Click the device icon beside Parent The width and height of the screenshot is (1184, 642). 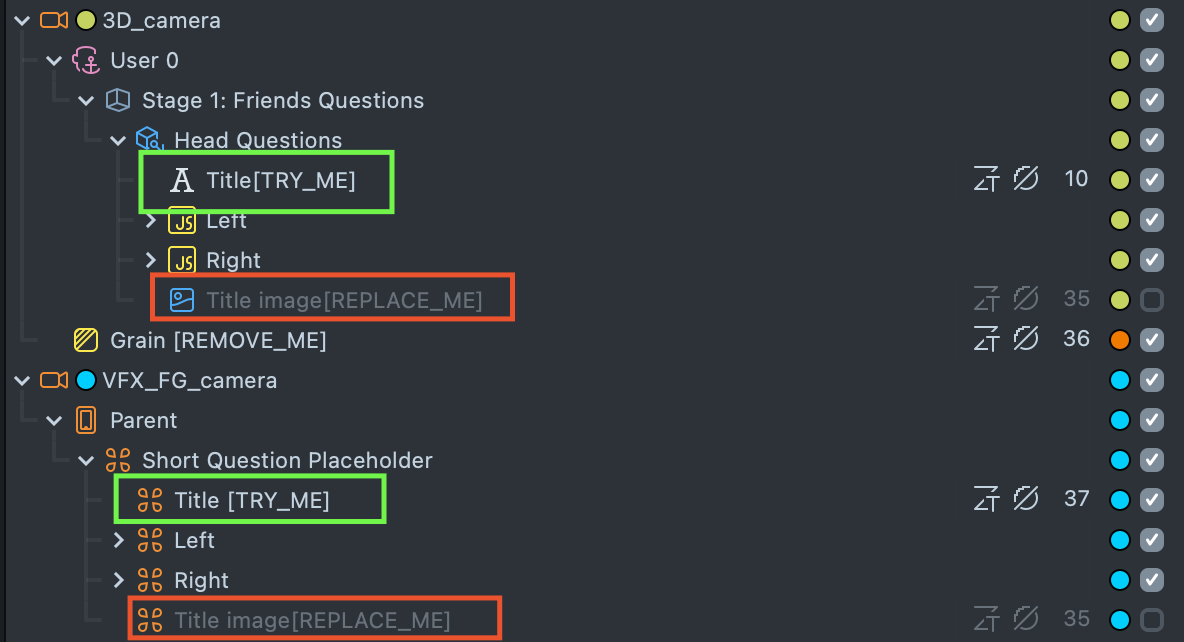tap(86, 420)
